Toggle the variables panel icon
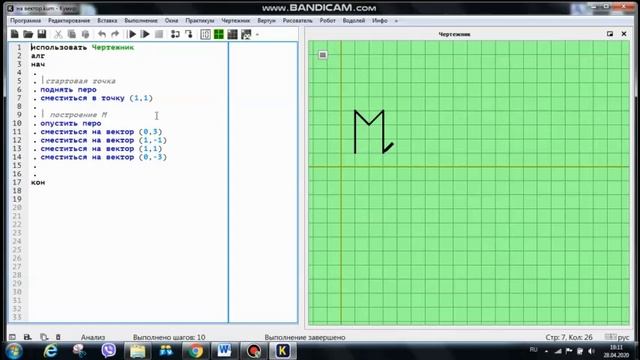Image resolution: width=640 pixels, height=360 pixels. 205,34
